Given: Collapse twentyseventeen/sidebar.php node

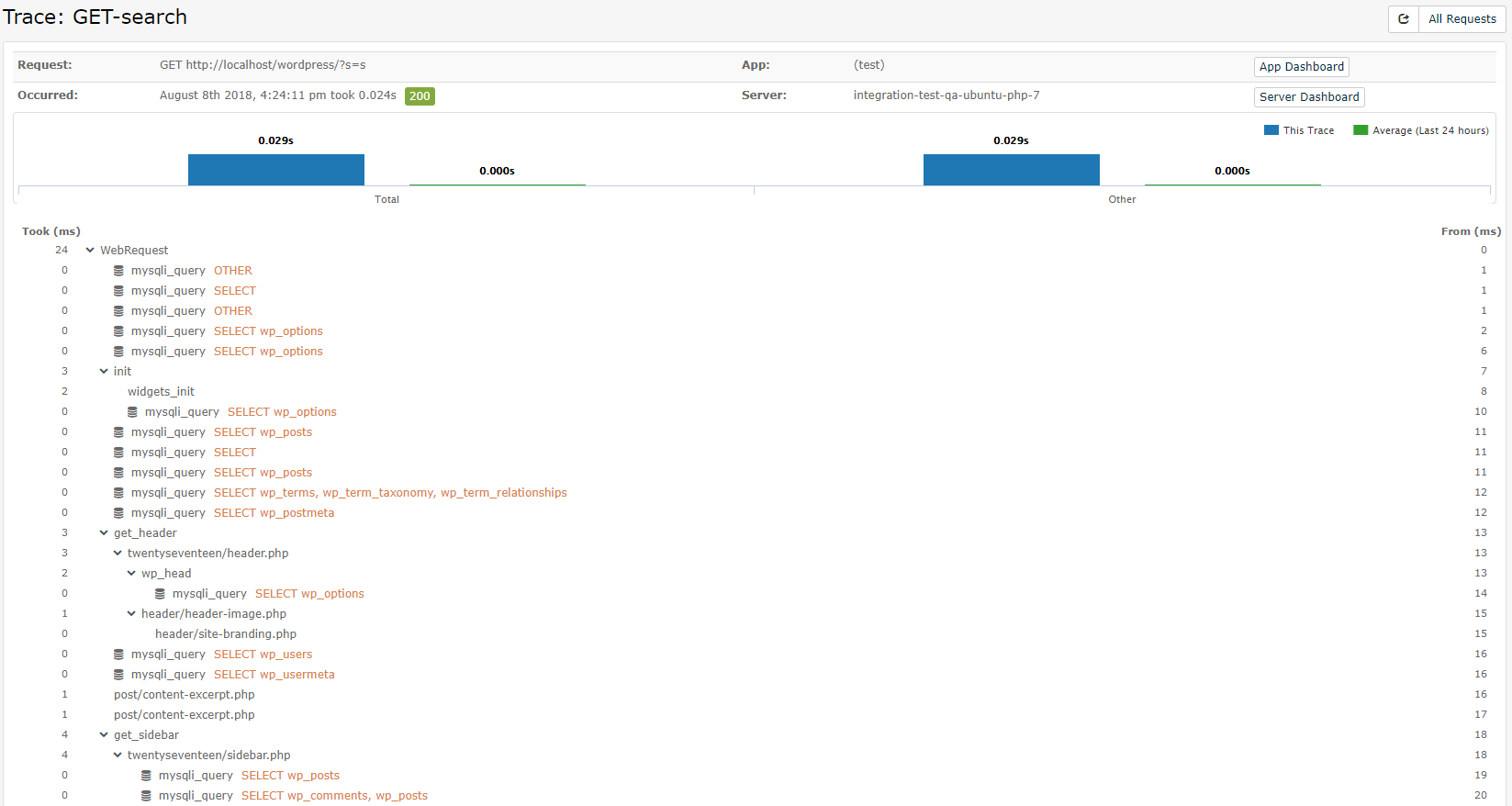Looking at the screenshot, I should [x=118, y=756].
